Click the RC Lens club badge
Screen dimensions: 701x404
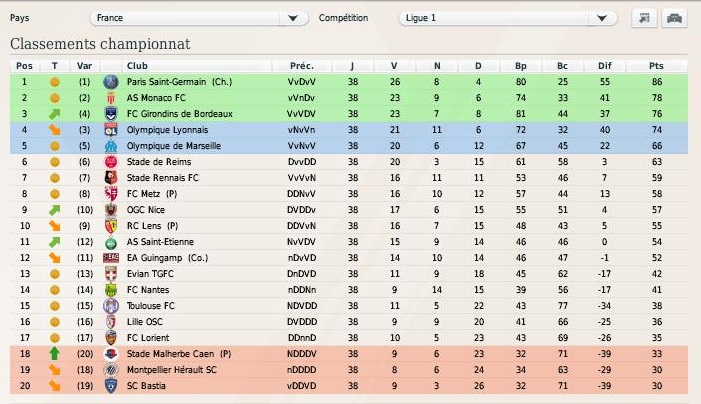pos(110,226)
